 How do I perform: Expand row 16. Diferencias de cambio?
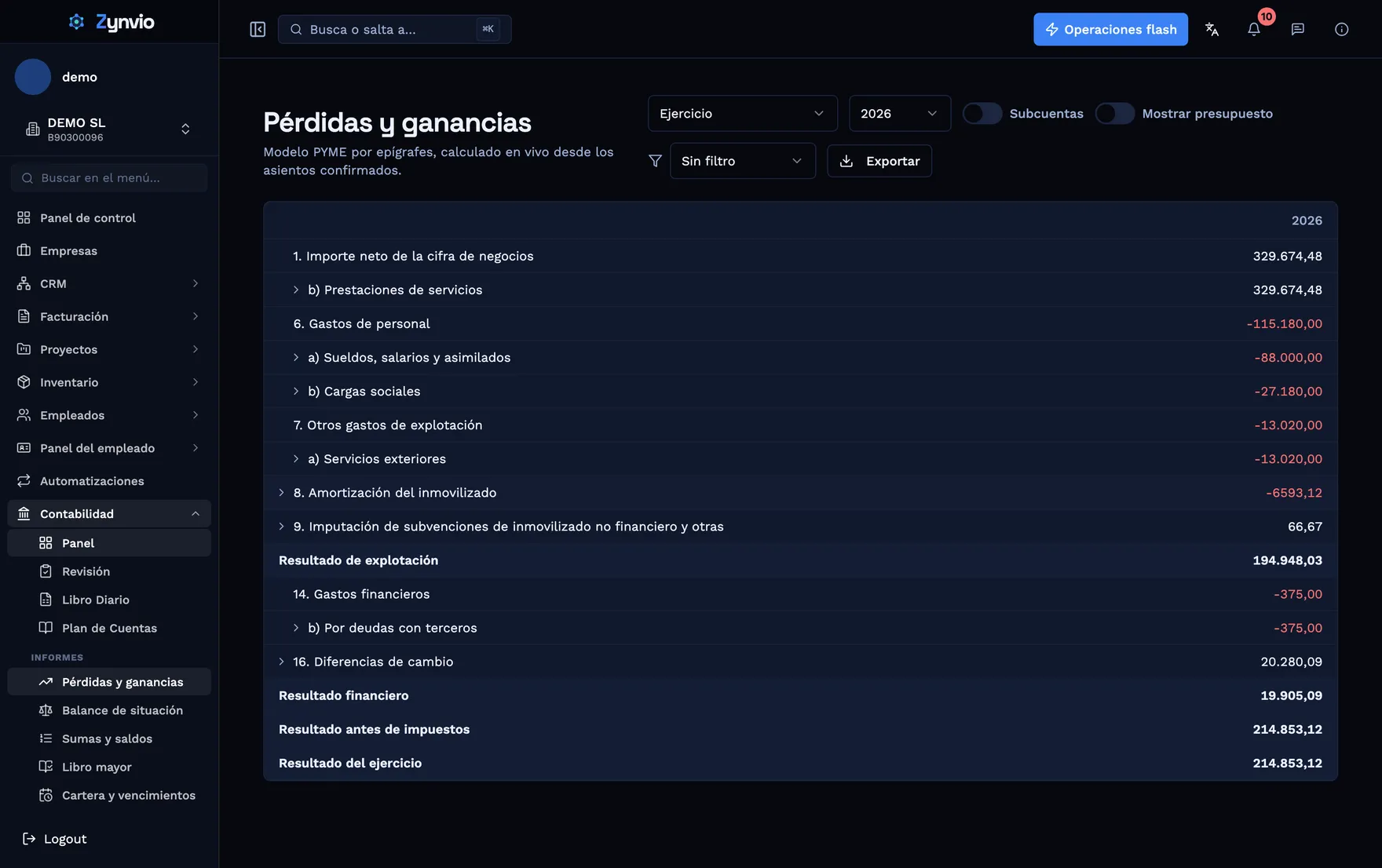pyautogui.click(x=281, y=662)
